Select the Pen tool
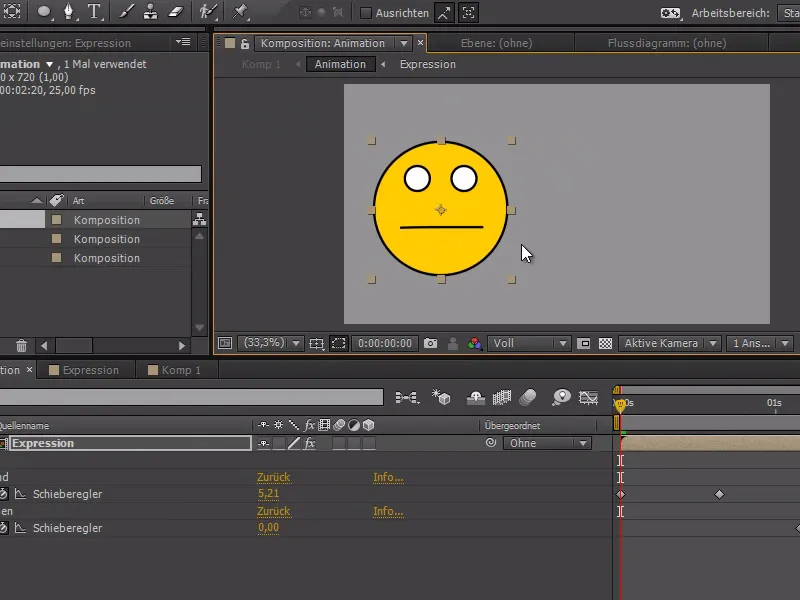Screen dimensions: 800x600 (68, 11)
